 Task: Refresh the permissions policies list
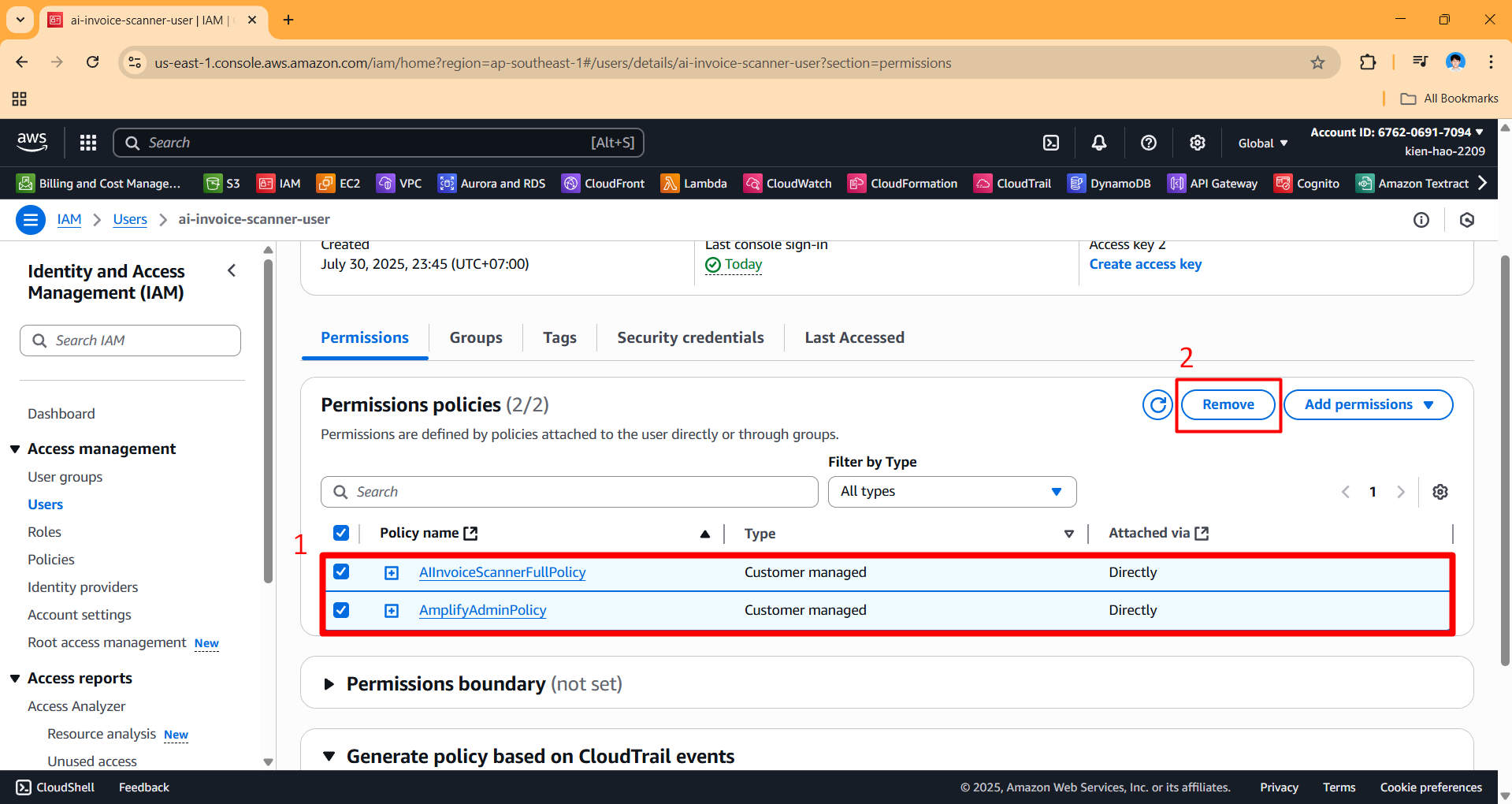point(1157,404)
